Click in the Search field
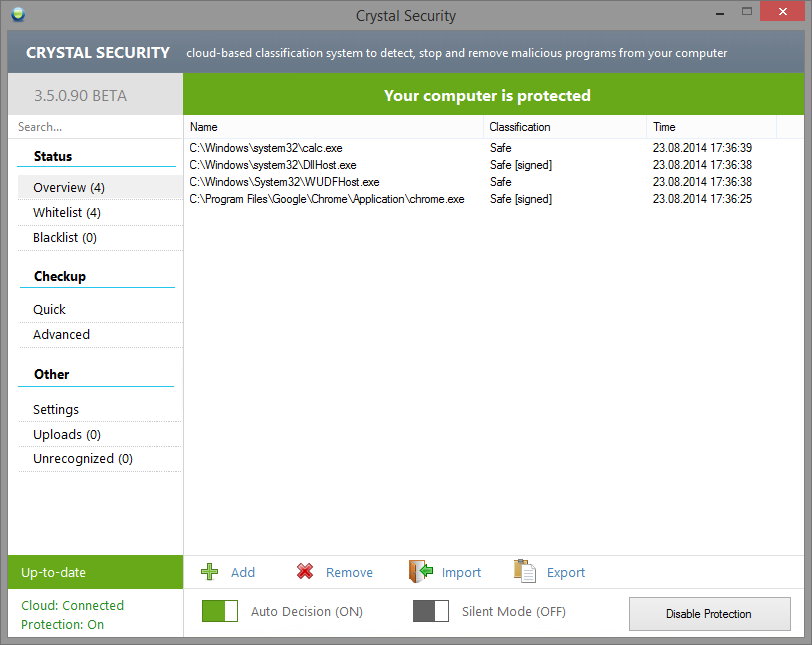 click(x=95, y=127)
